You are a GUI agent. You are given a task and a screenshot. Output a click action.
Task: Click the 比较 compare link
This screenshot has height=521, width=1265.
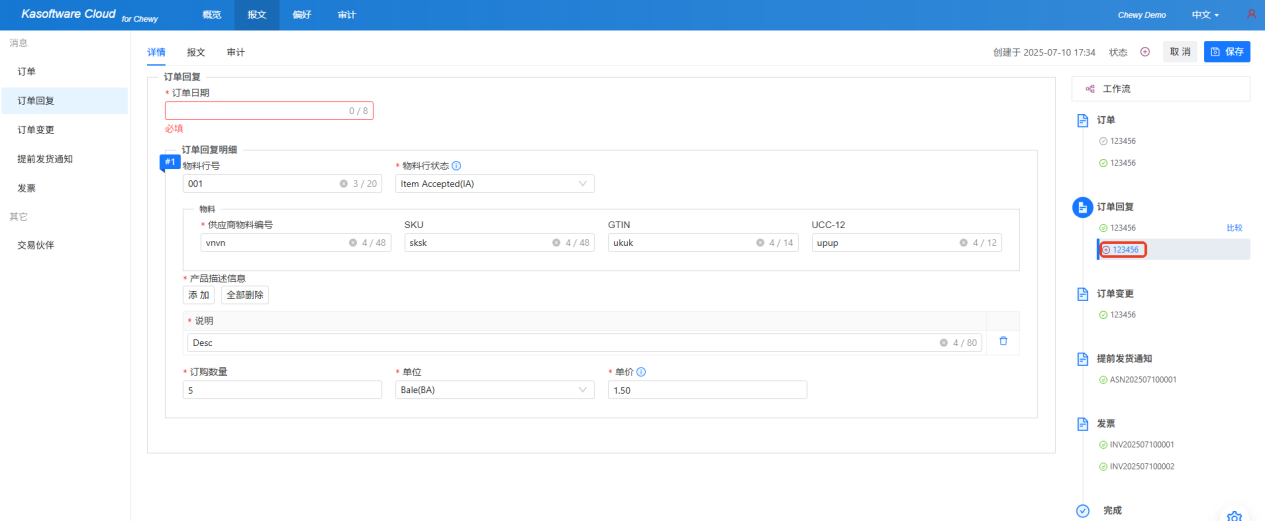(1234, 228)
